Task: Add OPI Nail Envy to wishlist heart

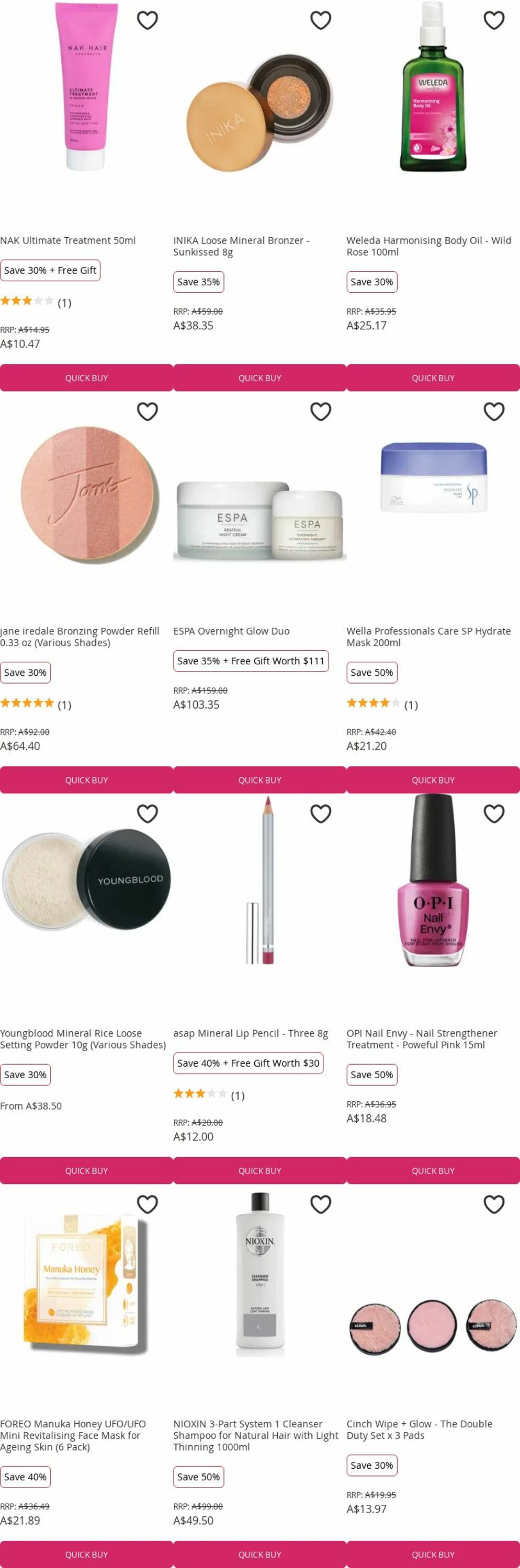Action: click(494, 813)
